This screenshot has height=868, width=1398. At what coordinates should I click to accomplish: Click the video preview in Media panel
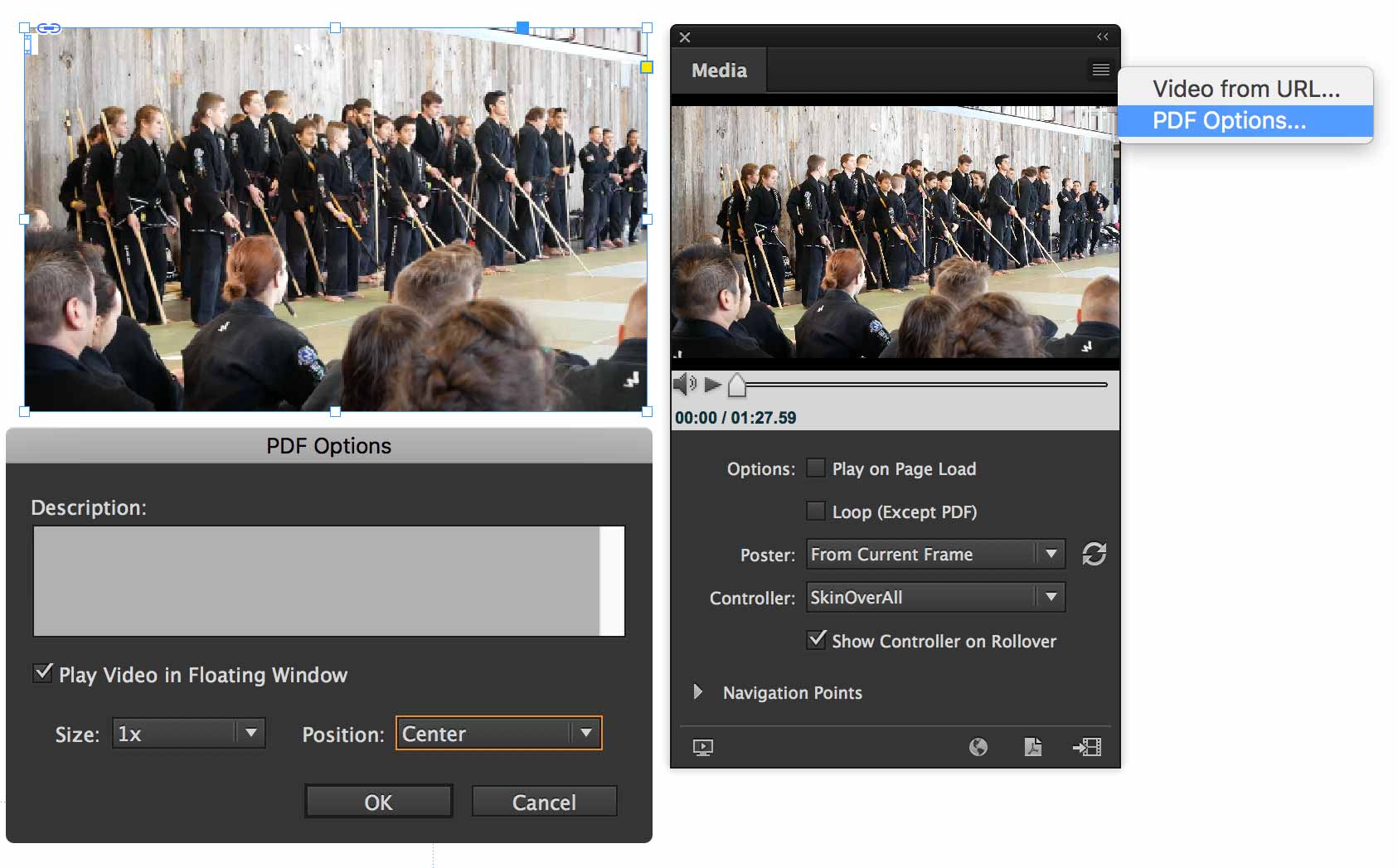[x=896, y=232]
